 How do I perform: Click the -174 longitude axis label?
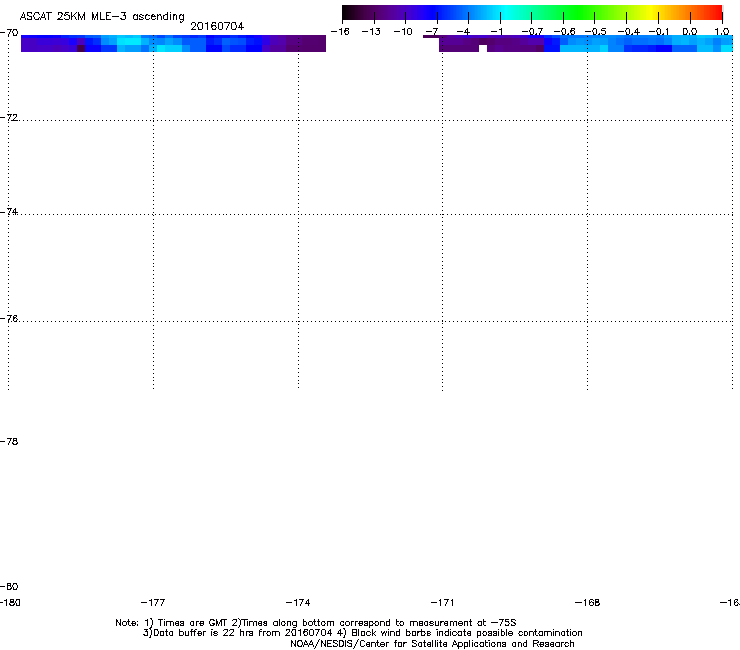298,603
